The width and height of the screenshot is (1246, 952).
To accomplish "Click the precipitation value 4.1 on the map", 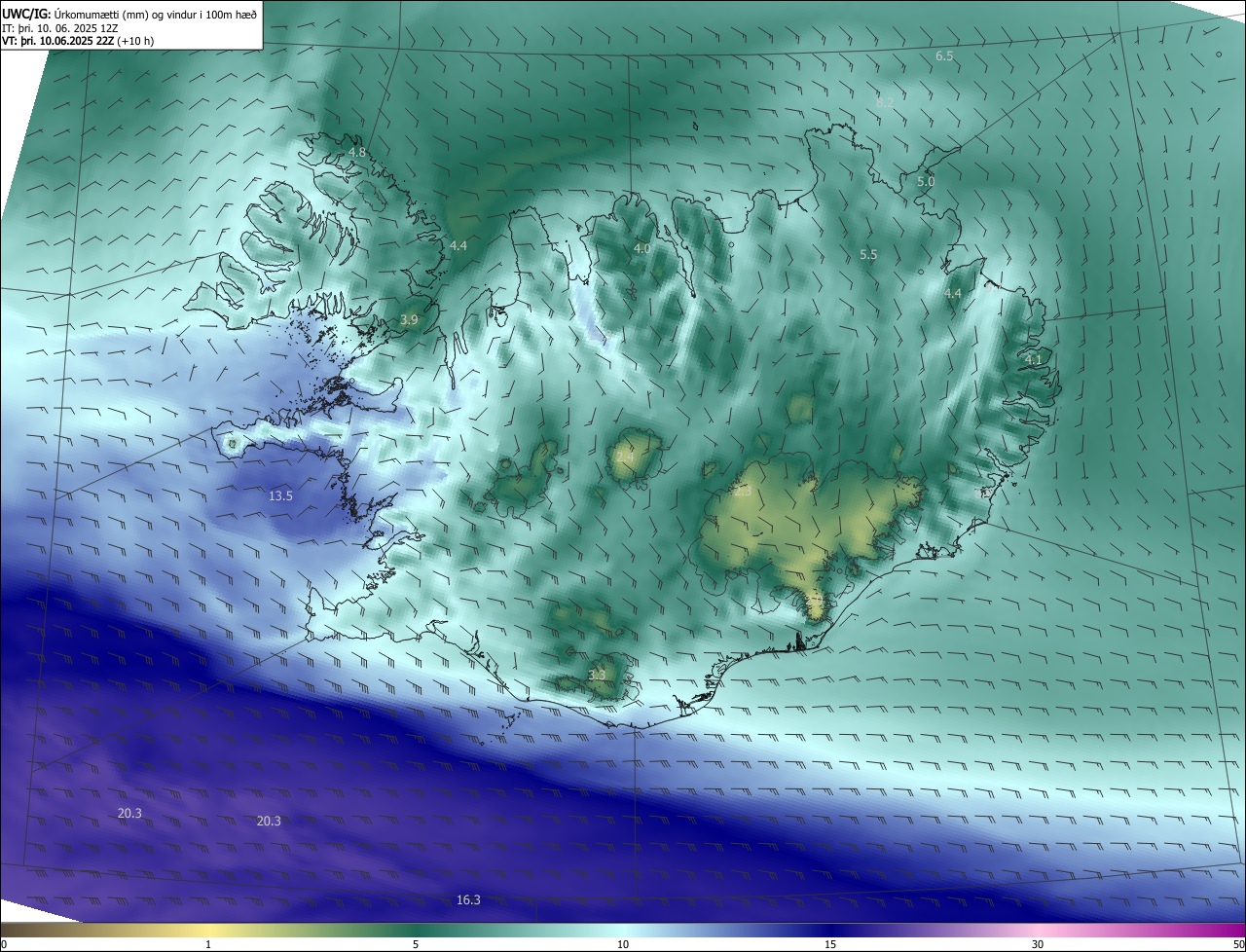I will tap(1033, 359).
